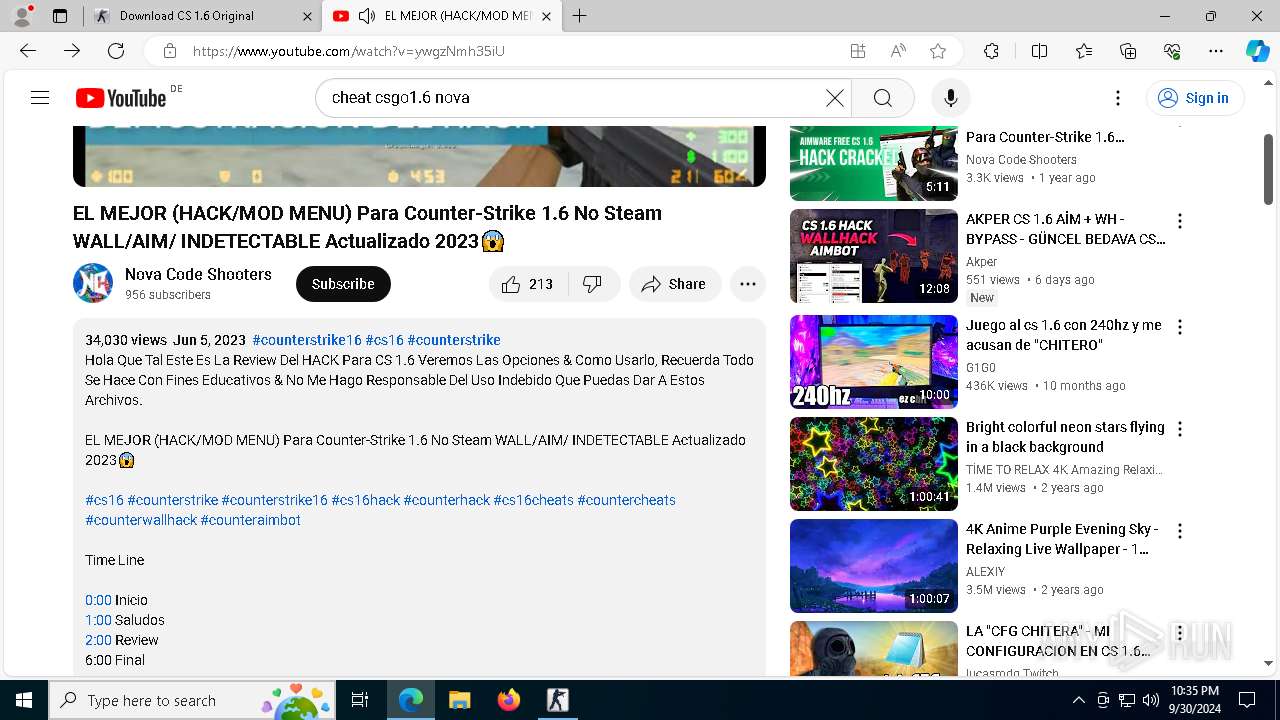Open Edge Settings and more menu
The width and height of the screenshot is (1280, 720).
pos(1216,51)
